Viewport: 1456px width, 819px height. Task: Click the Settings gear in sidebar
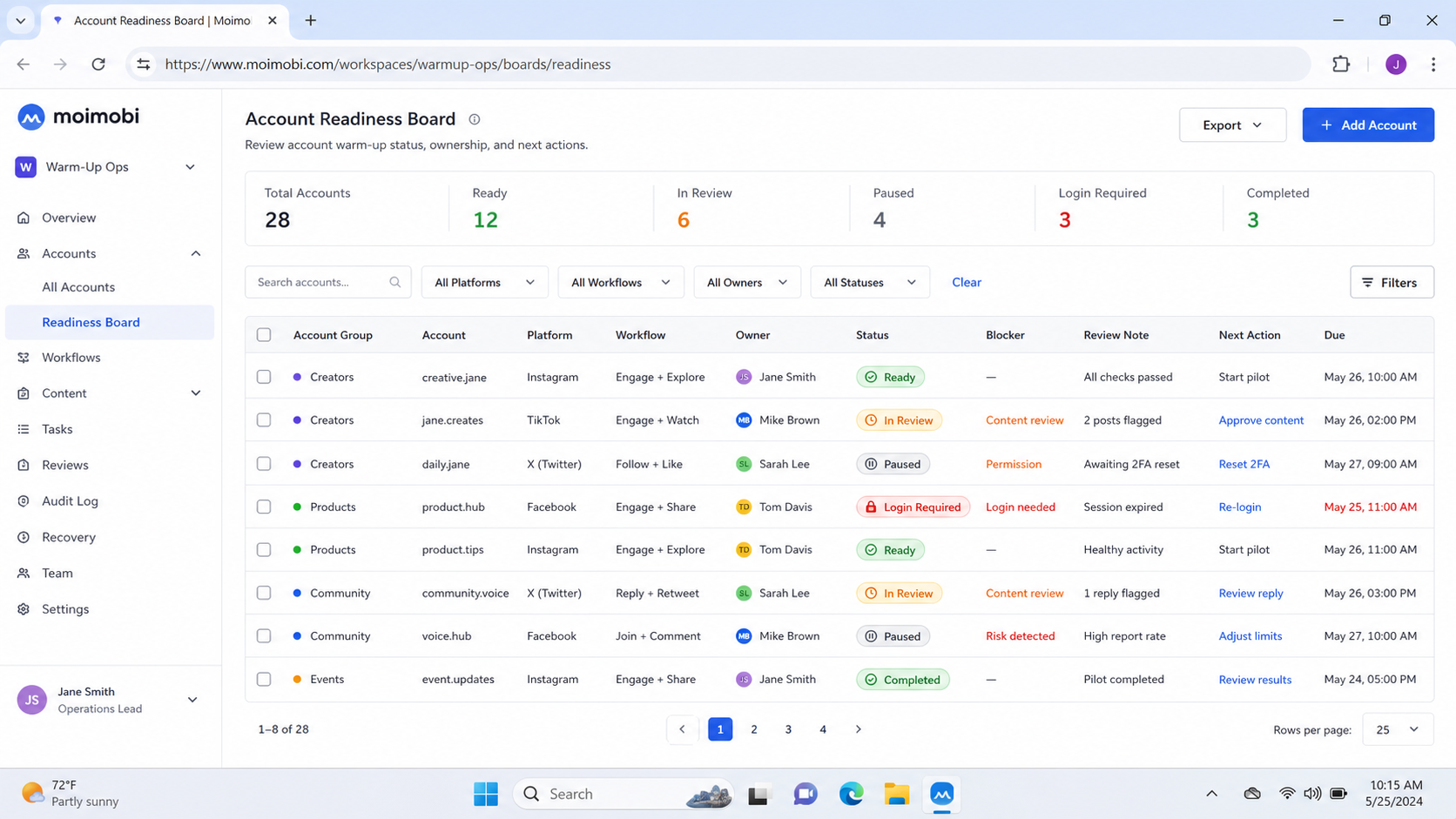tap(24, 609)
